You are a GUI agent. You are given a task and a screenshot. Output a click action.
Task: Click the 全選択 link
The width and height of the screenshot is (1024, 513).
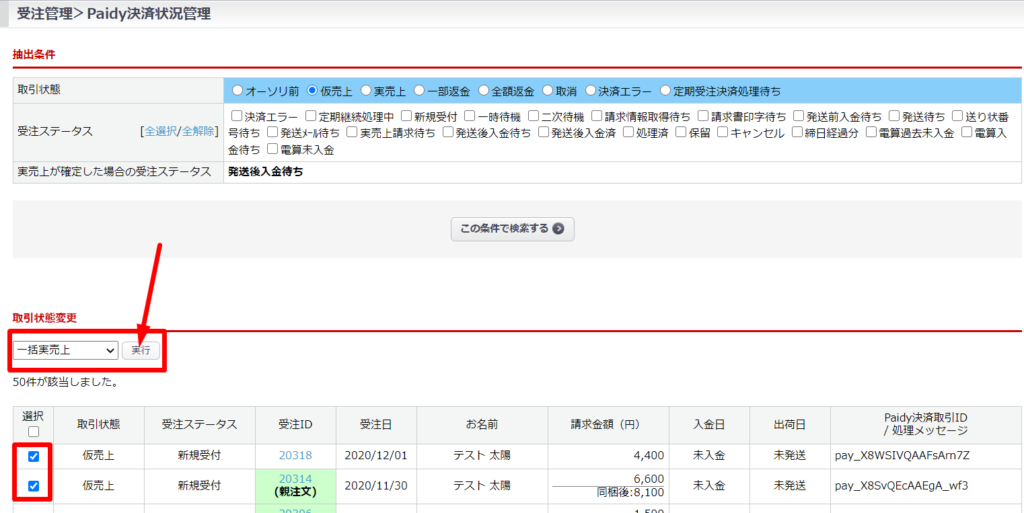[x=160, y=131]
